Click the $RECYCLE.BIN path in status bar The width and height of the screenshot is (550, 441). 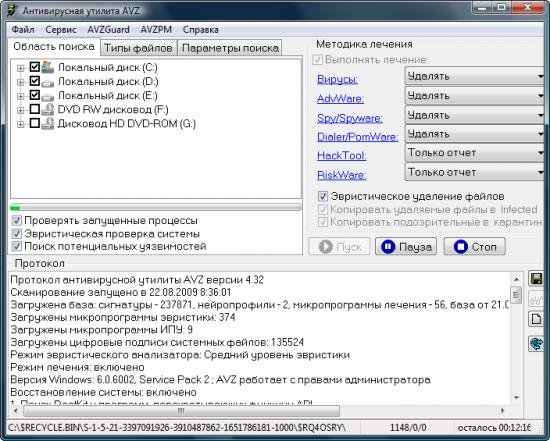pos(177,428)
